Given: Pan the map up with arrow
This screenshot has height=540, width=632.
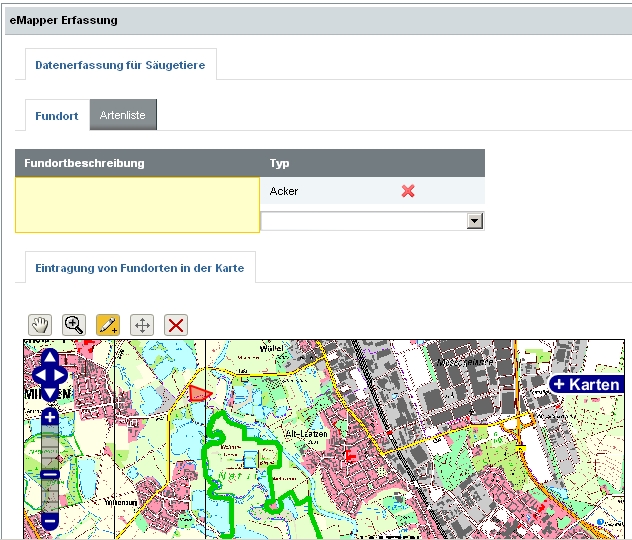Looking at the screenshot, I should pyautogui.click(x=50, y=359).
